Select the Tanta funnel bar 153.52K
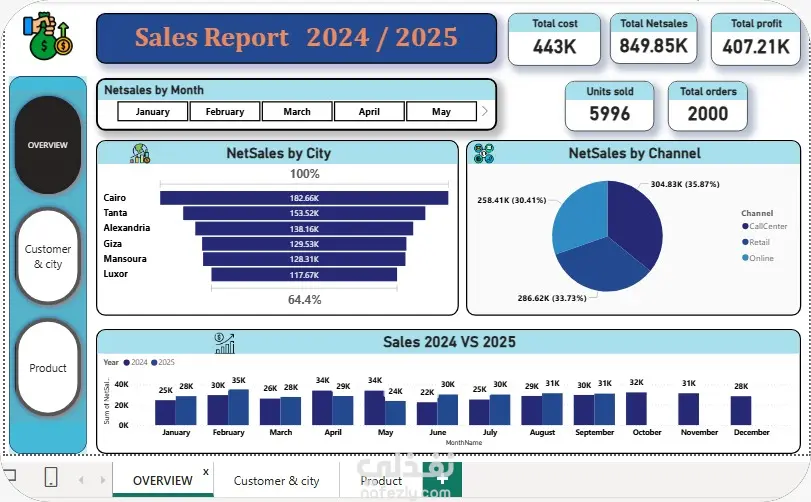 point(304,213)
